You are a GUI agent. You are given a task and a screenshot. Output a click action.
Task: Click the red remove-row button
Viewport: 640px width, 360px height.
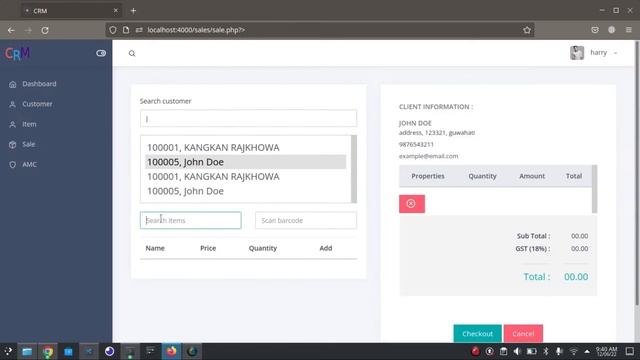412,204
